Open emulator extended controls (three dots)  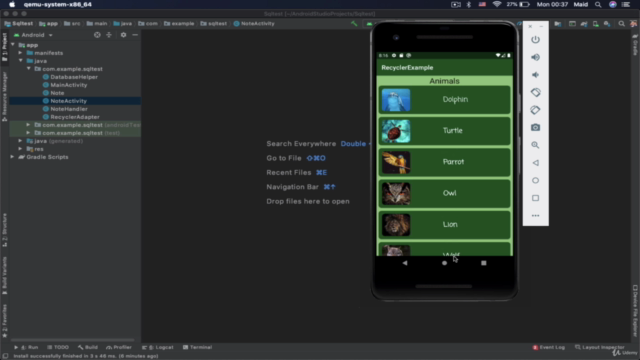click(x=535, y=216)
